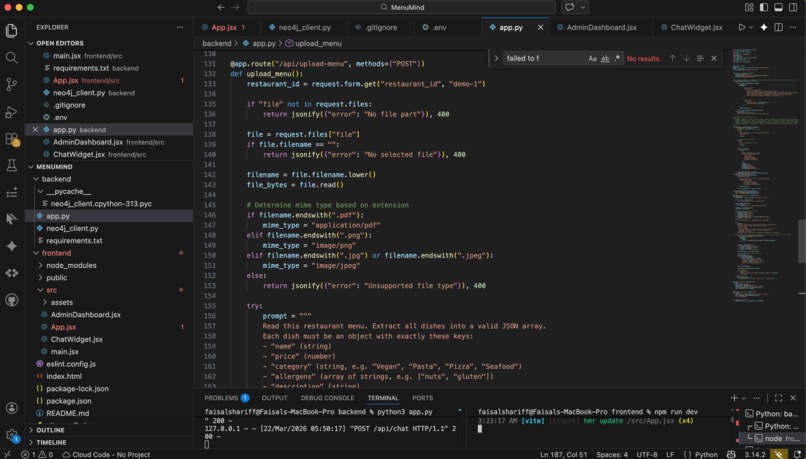Click UTF-8 encoding status item
Screen dimensions: 806x459
[x=647, y=454]
